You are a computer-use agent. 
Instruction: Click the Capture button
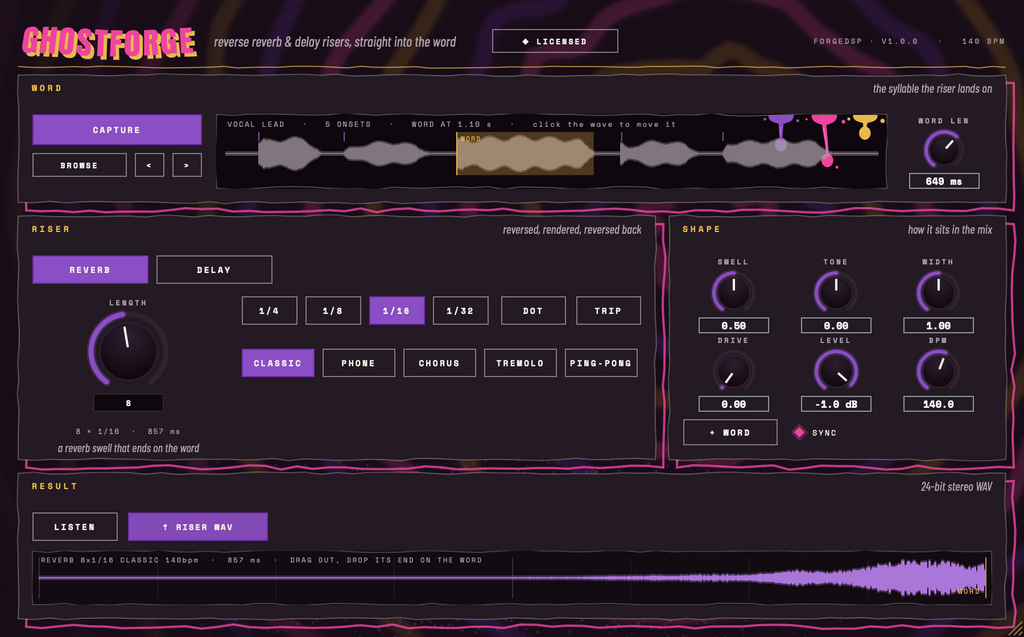pos(117,129)
